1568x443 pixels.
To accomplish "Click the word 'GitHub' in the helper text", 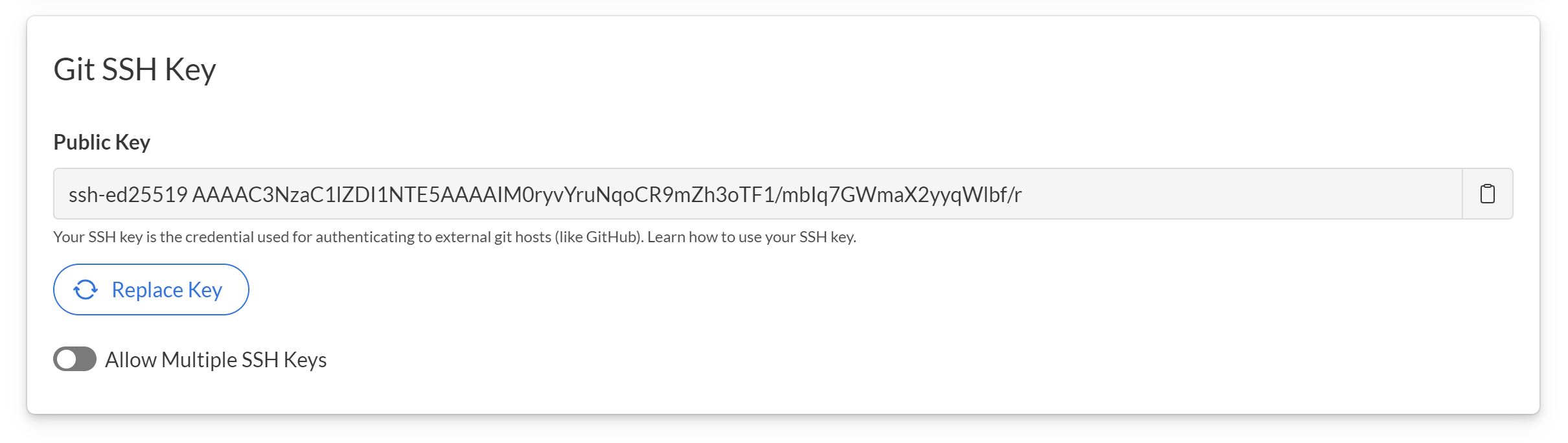I will tap(612, 237).
